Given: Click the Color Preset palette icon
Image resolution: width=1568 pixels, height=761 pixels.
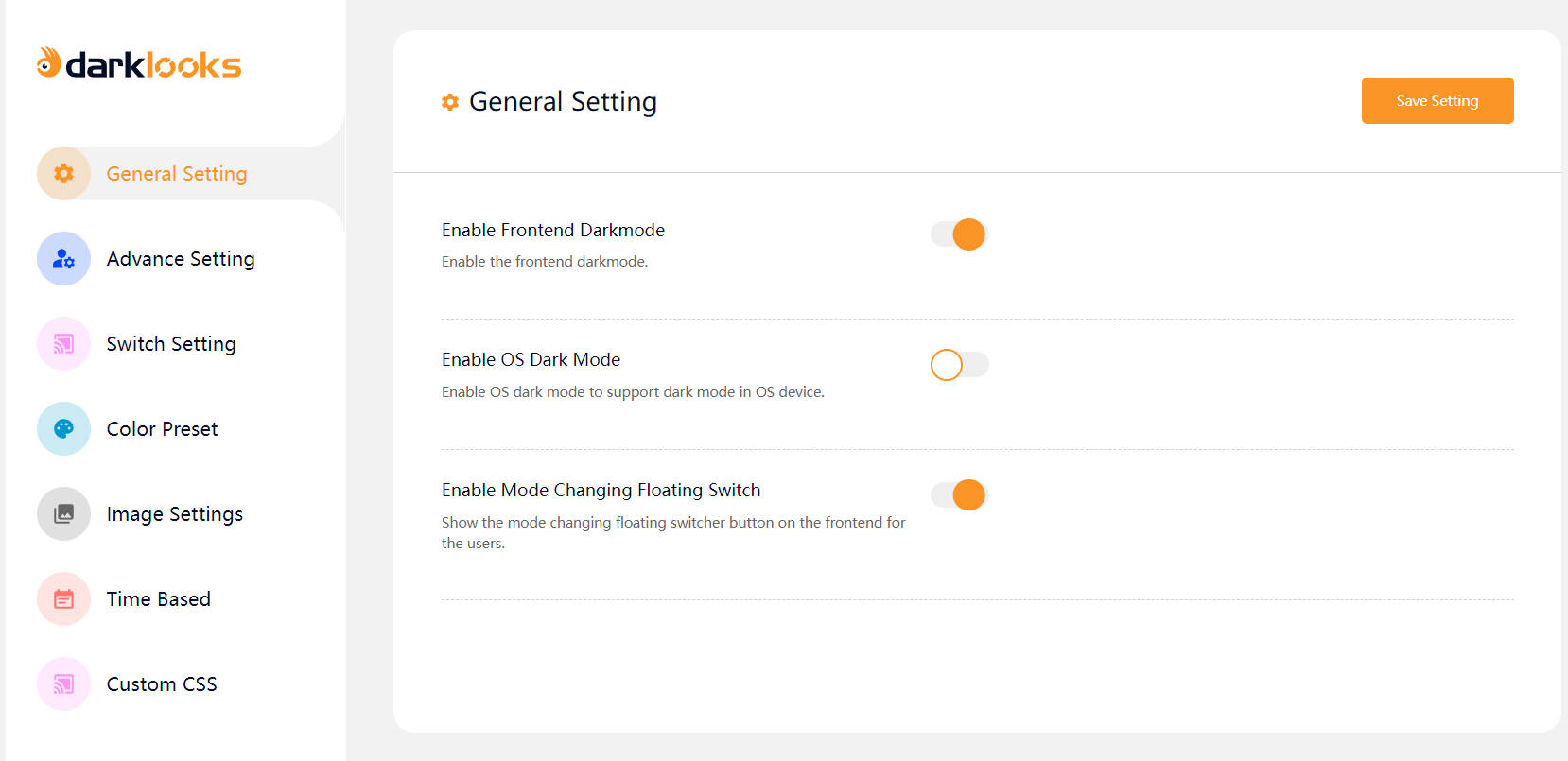Looking at the screenshot, I should click(x=63, y=429).
